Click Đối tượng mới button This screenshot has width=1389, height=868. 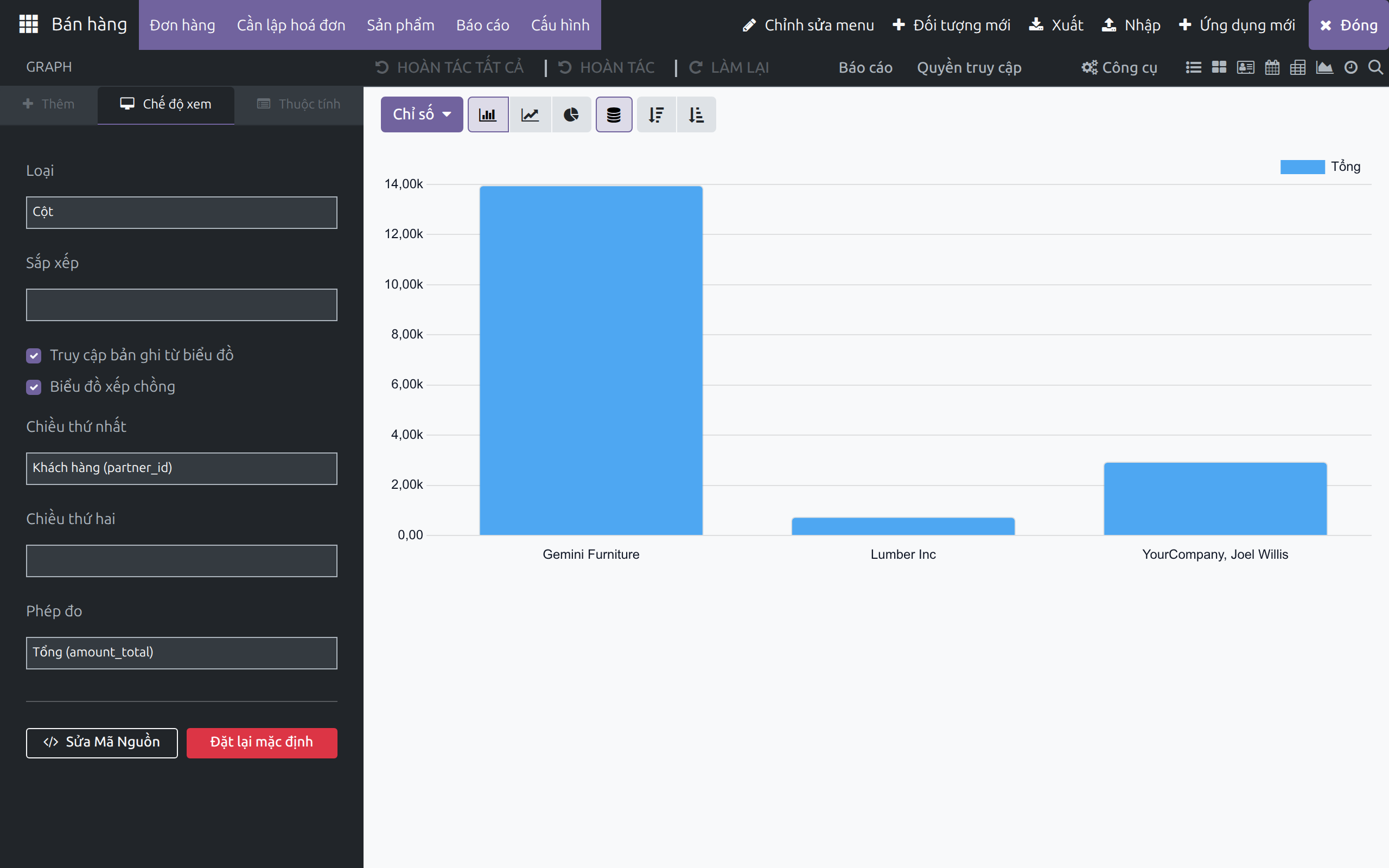(x=952, y=25)
